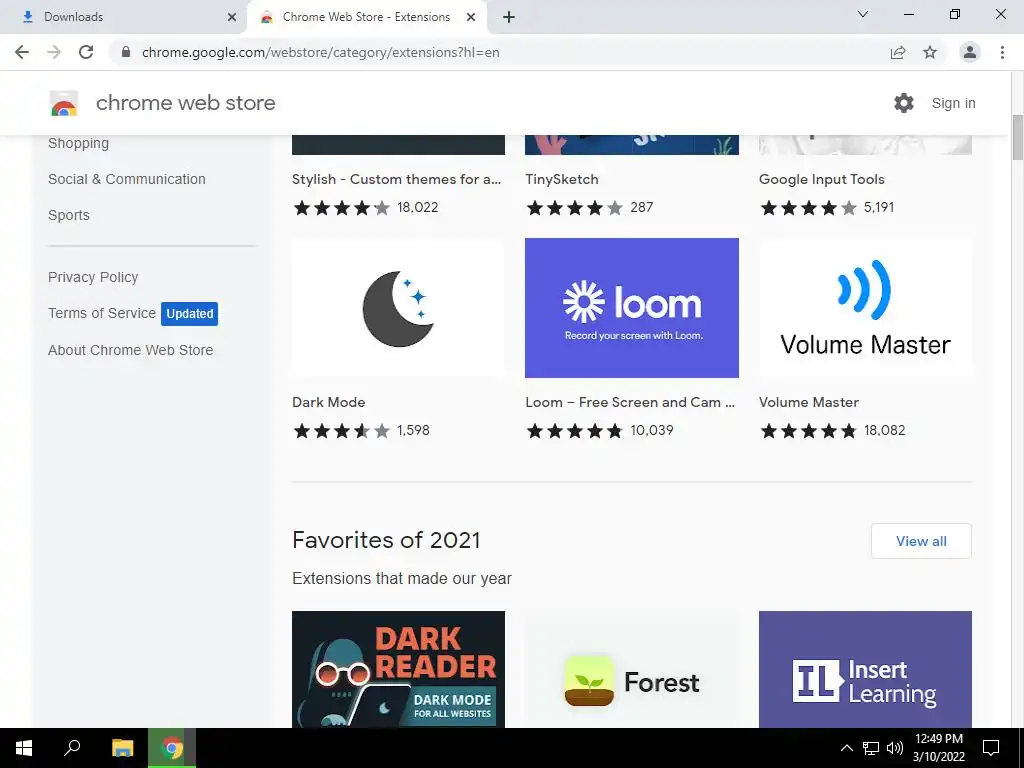Reload the current page
Viewport: 1024px width, 768px height.
(x=86, y=52)
